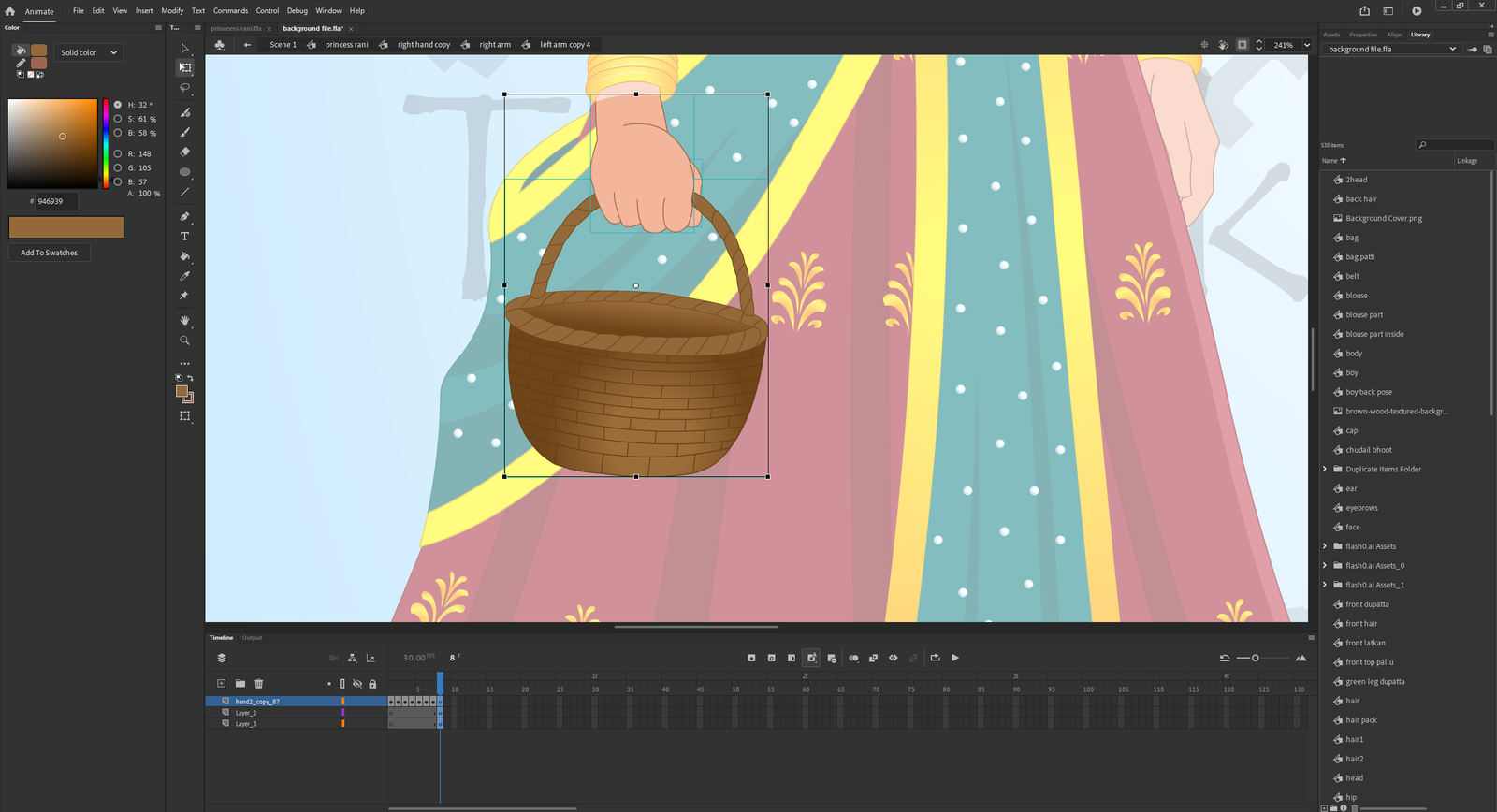The image size is (1497, 812).
Task: Toggle hide all layers eye icon
Action: click(x=356, y=684)
